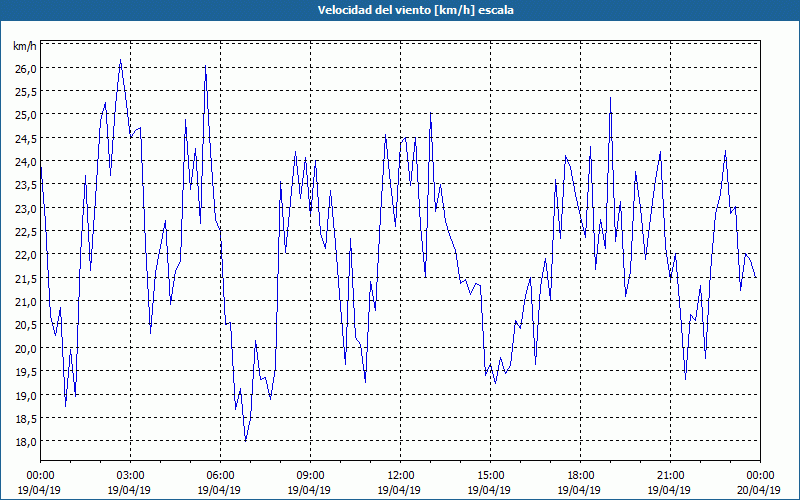Select the 12:00 time label

pyautogui.click(x=401, y=476)
